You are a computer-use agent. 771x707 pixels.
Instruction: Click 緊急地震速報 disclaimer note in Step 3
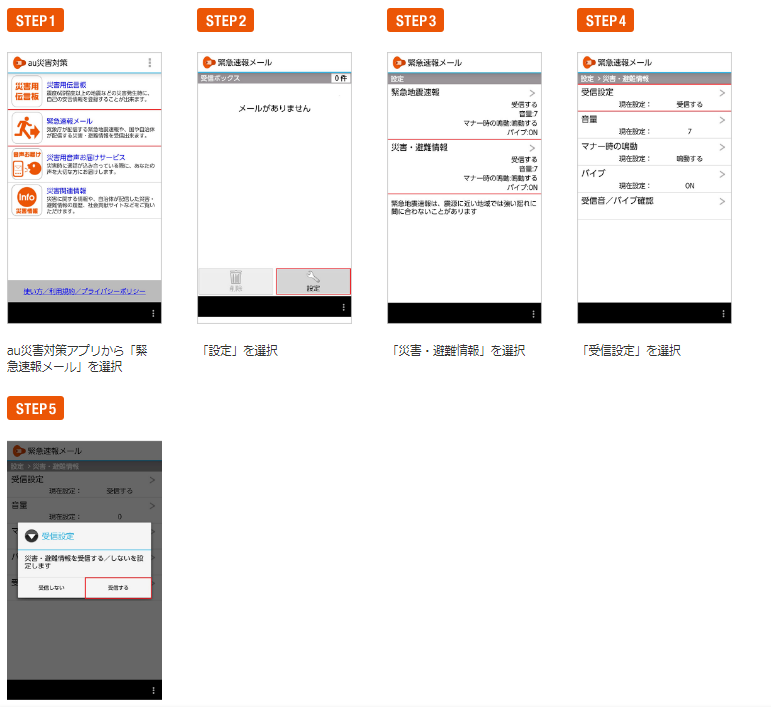coord(464,207)
